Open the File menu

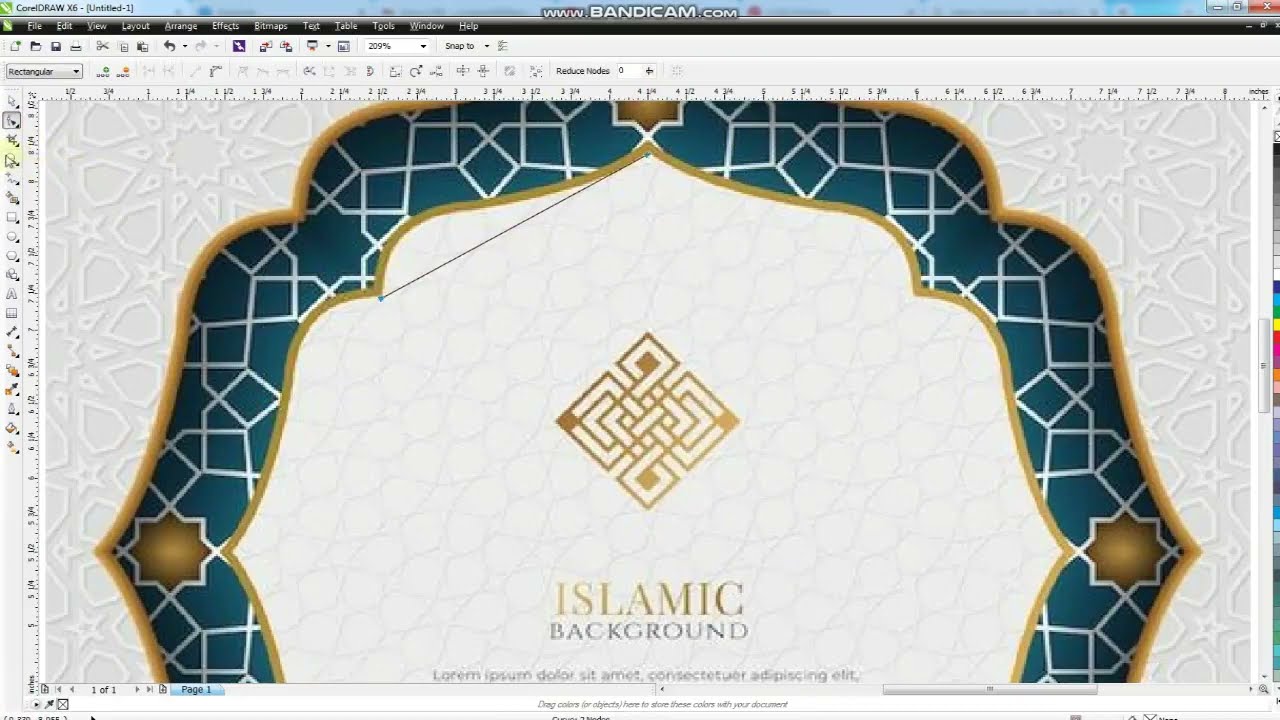pos(34,26)
